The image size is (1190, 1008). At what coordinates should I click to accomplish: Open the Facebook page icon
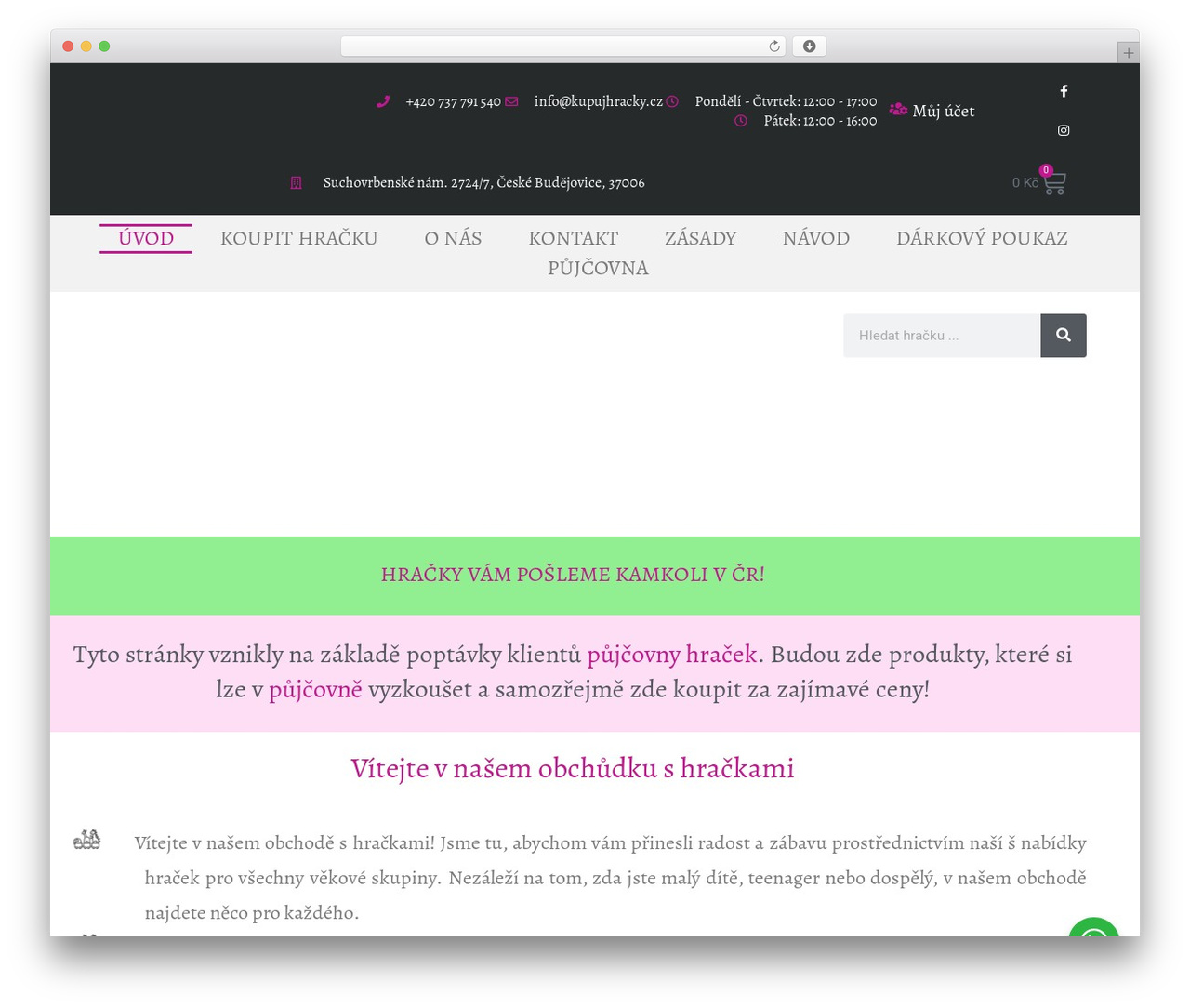(1064, 91)
